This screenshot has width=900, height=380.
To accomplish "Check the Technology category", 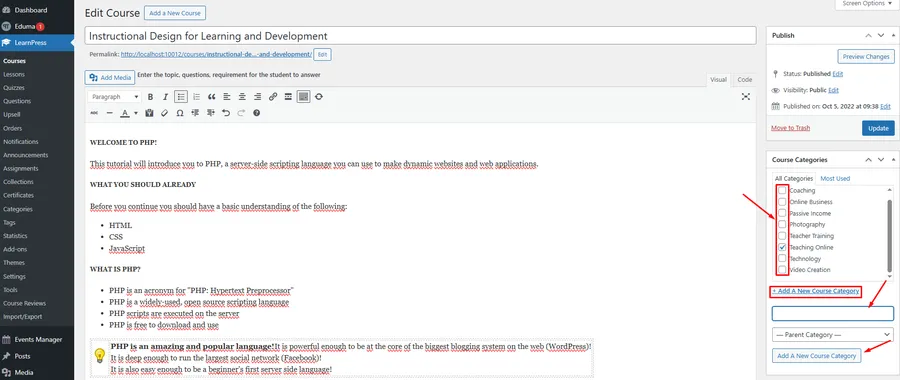I will [782, 258].
